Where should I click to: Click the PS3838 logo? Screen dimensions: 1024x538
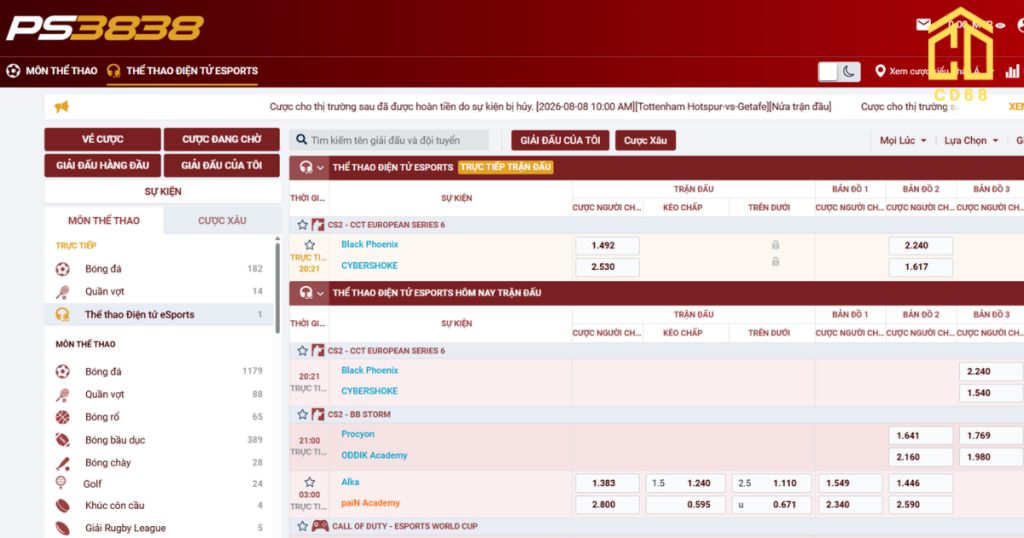(105, 29)
